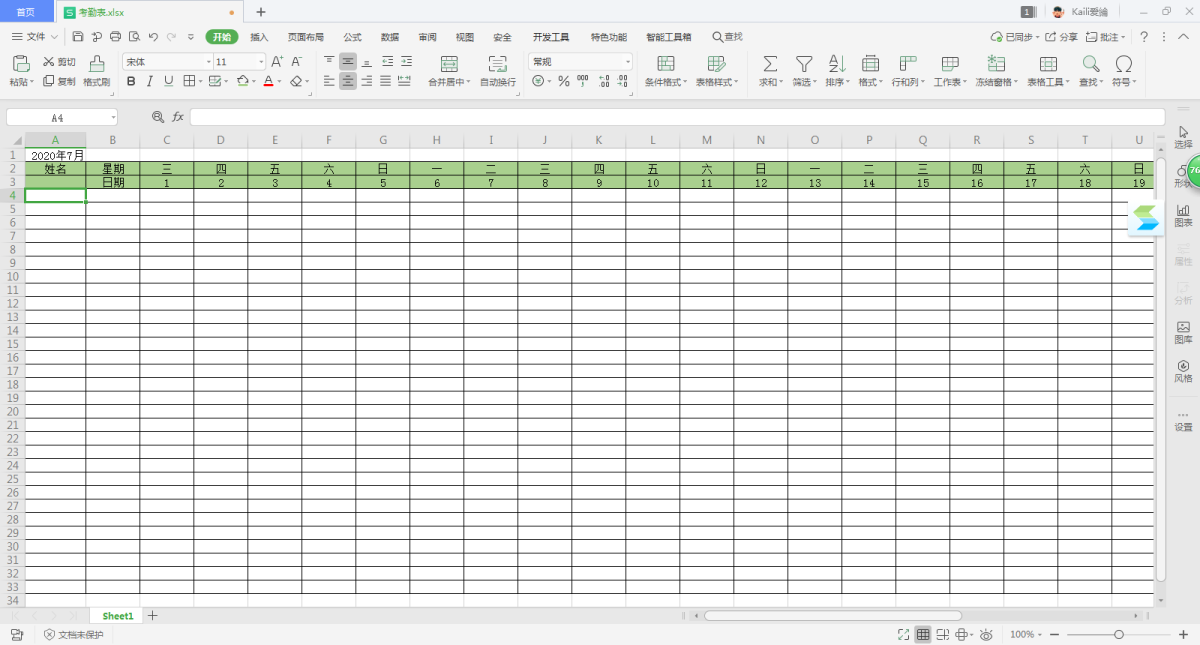
Task: Expand the Merge and Center (合并居中) dropdown
Action: (x=468, y=82)
